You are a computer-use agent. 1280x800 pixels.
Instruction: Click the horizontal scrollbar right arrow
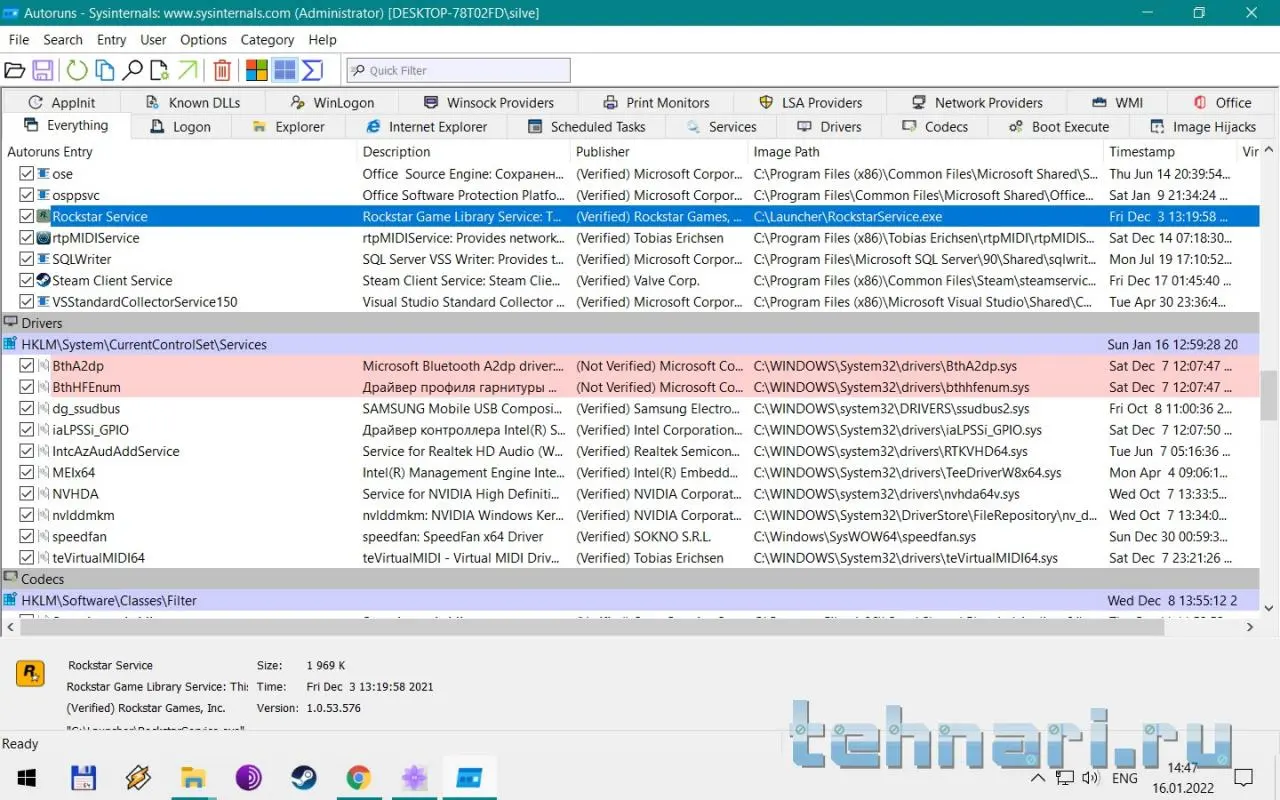tap(1250, 627)
